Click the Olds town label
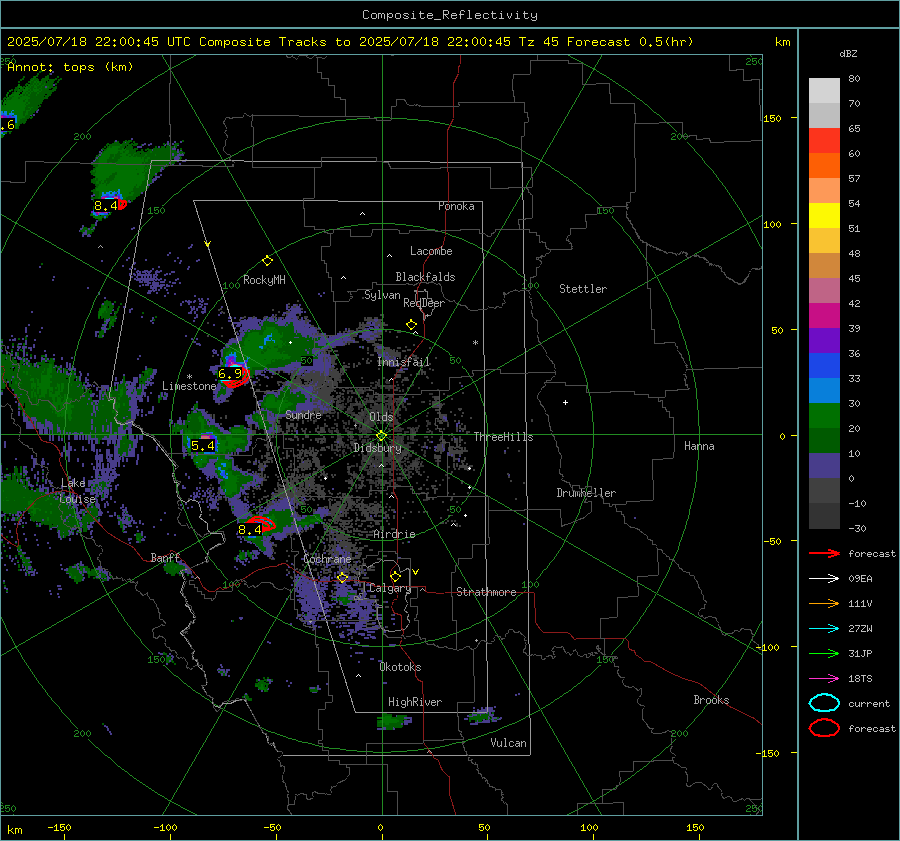900x841 pixels. coord(381,417)
